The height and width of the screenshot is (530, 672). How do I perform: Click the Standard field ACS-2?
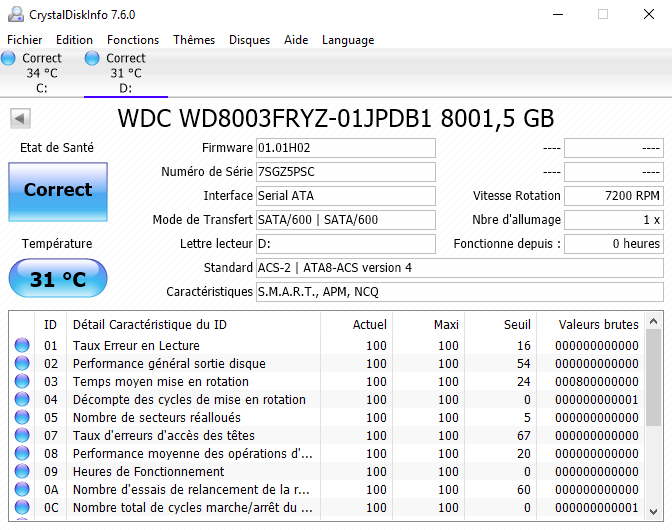[x=460, y=268]
